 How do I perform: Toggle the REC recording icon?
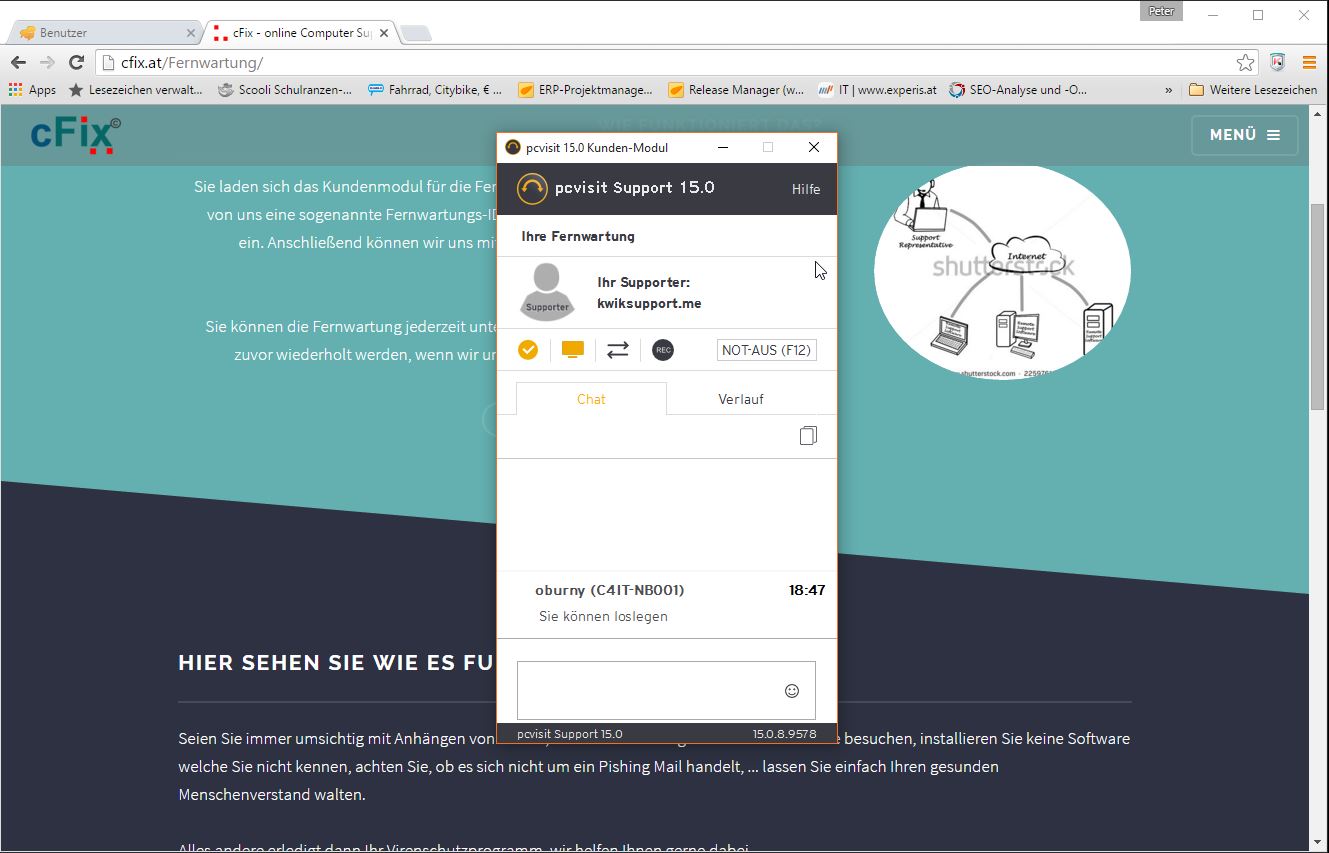[662, 350]
